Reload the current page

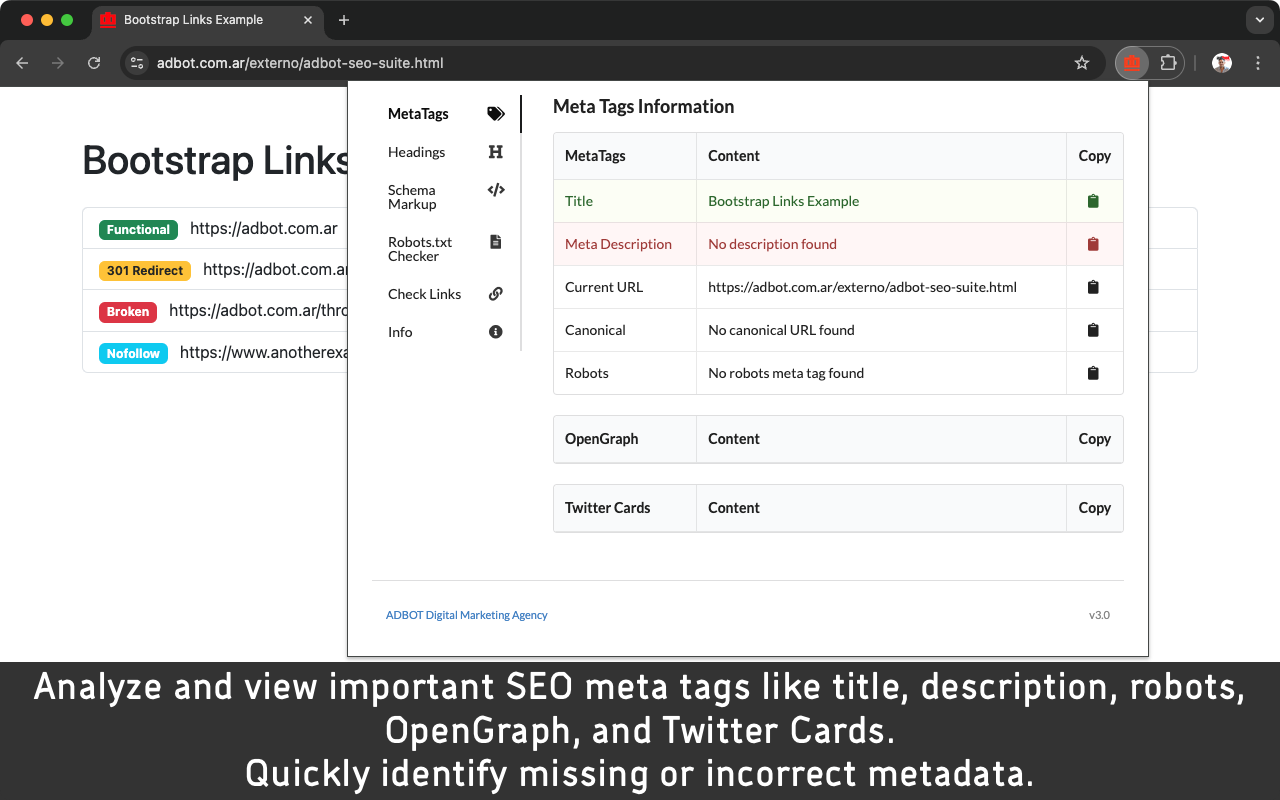click(94, 63)
